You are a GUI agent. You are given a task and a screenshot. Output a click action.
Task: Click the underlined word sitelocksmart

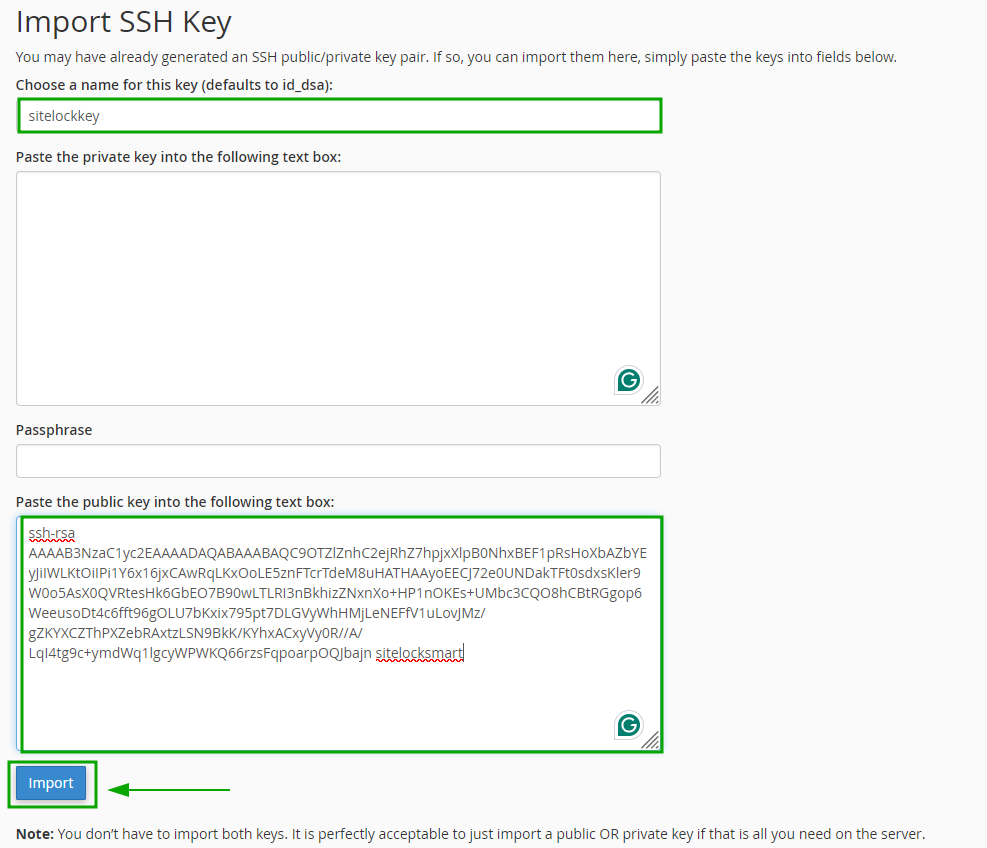click(x=419, y=653)
